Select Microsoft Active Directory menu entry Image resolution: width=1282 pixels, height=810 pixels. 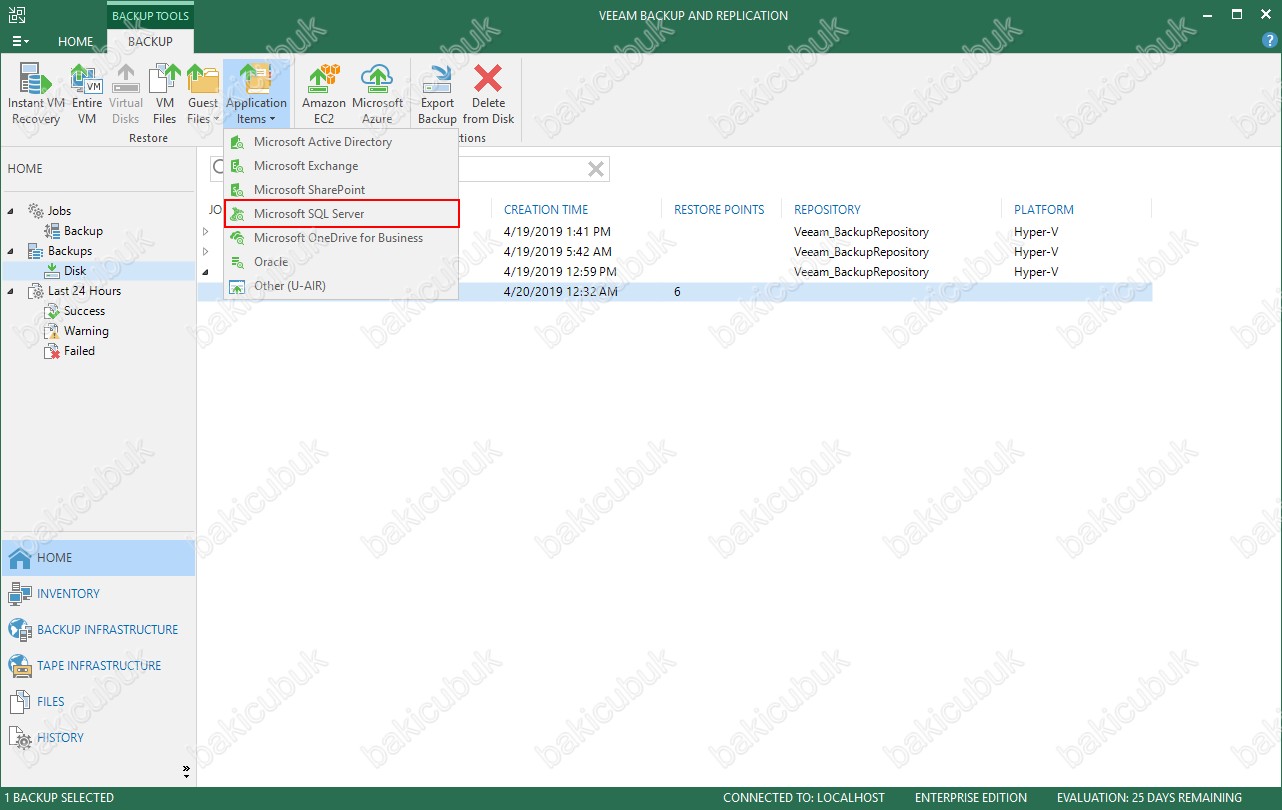tap(341, 142)
